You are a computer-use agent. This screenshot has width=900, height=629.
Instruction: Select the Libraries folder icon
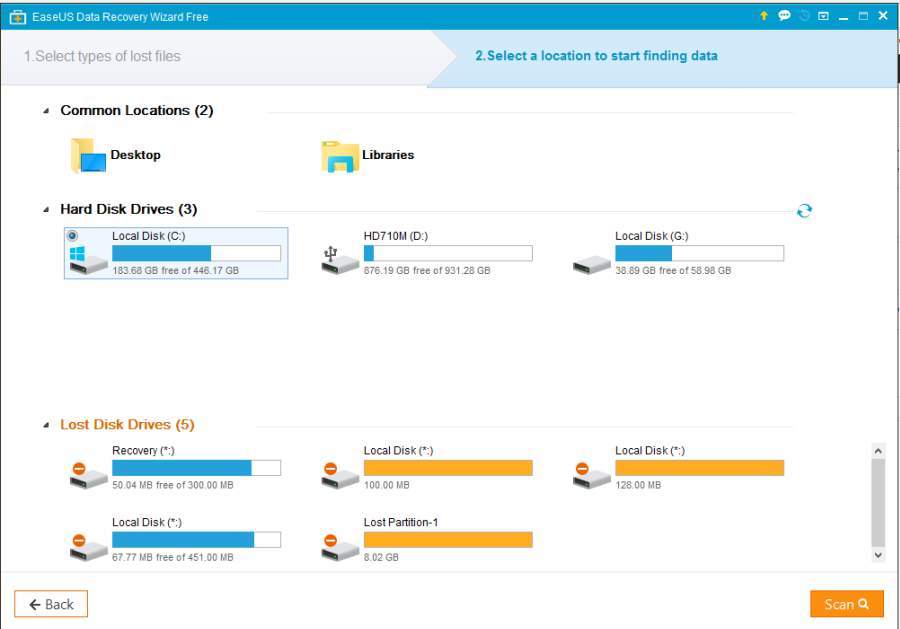pos(340,156)
